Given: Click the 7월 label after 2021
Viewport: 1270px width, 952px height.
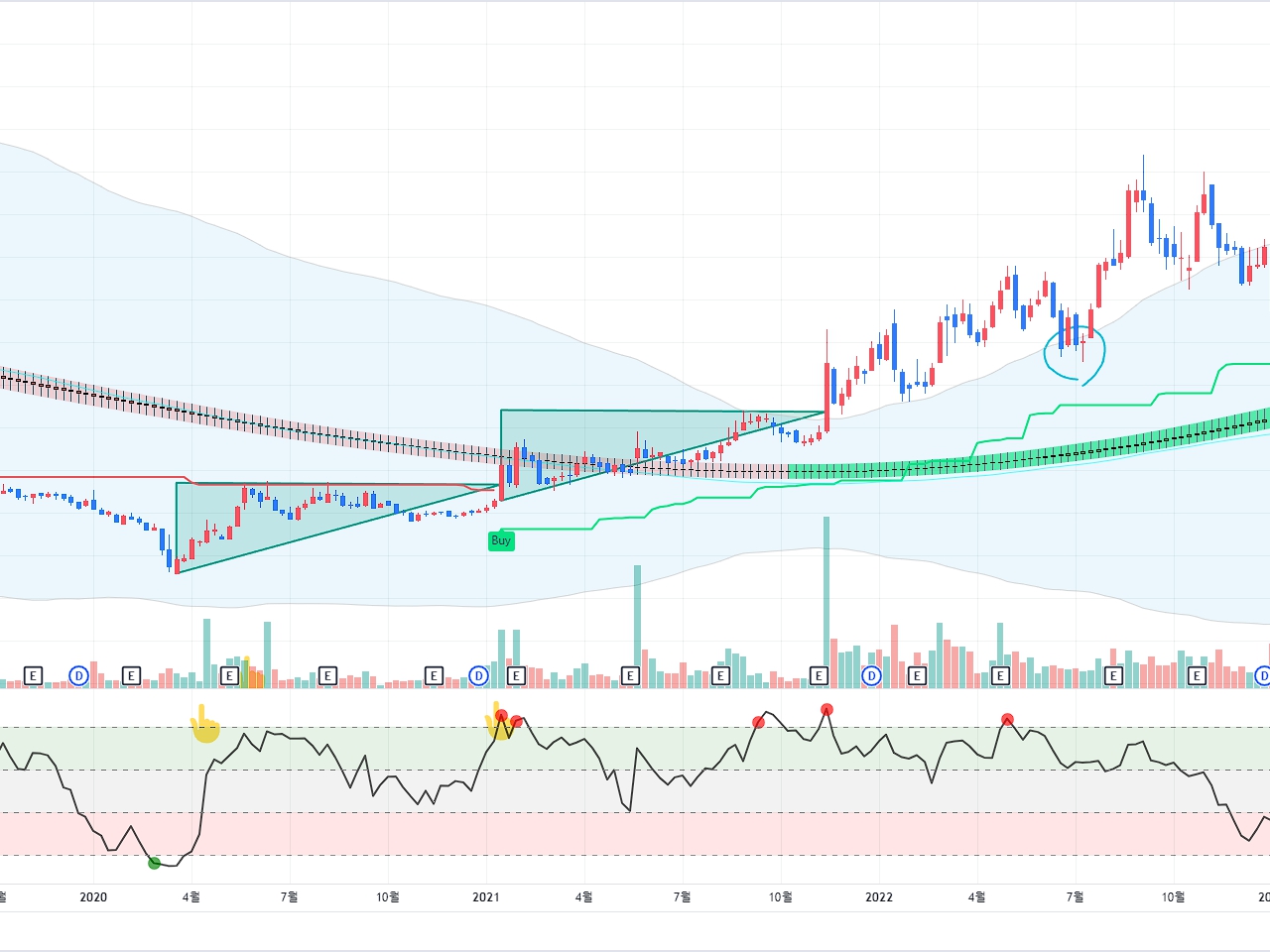Looking at the screenshot, I should [x=683, y=897].
